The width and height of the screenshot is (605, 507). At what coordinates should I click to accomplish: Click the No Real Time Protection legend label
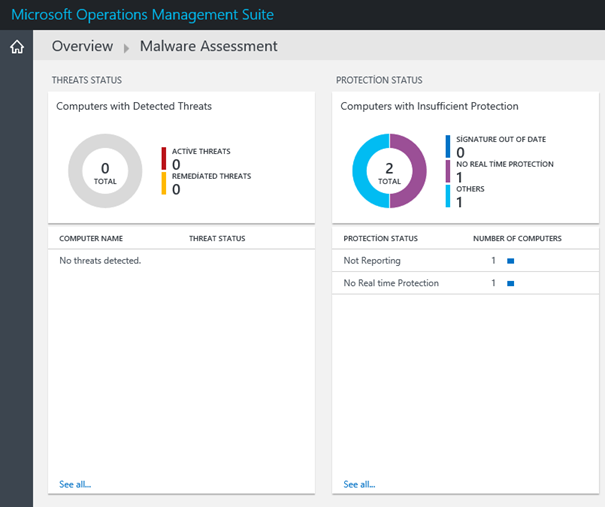click(505, 164)
